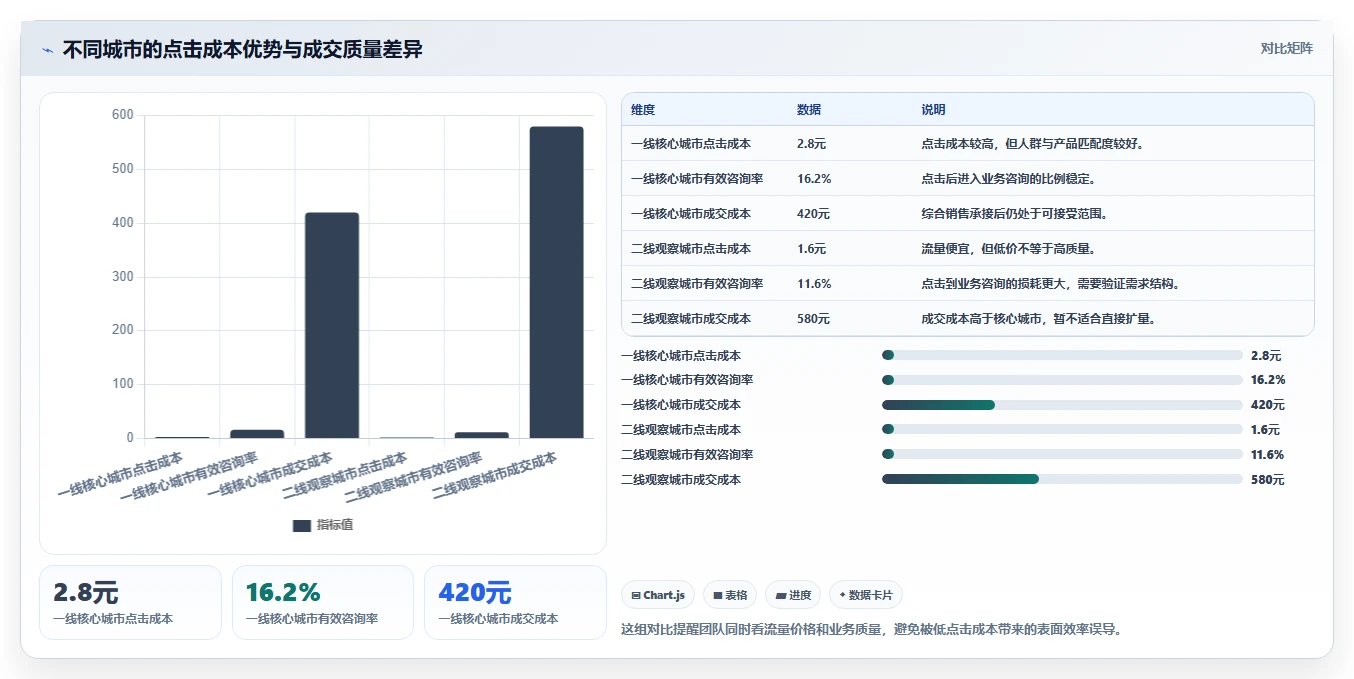
Task: Click the 600 y-axis label
Action: point(122,115)
